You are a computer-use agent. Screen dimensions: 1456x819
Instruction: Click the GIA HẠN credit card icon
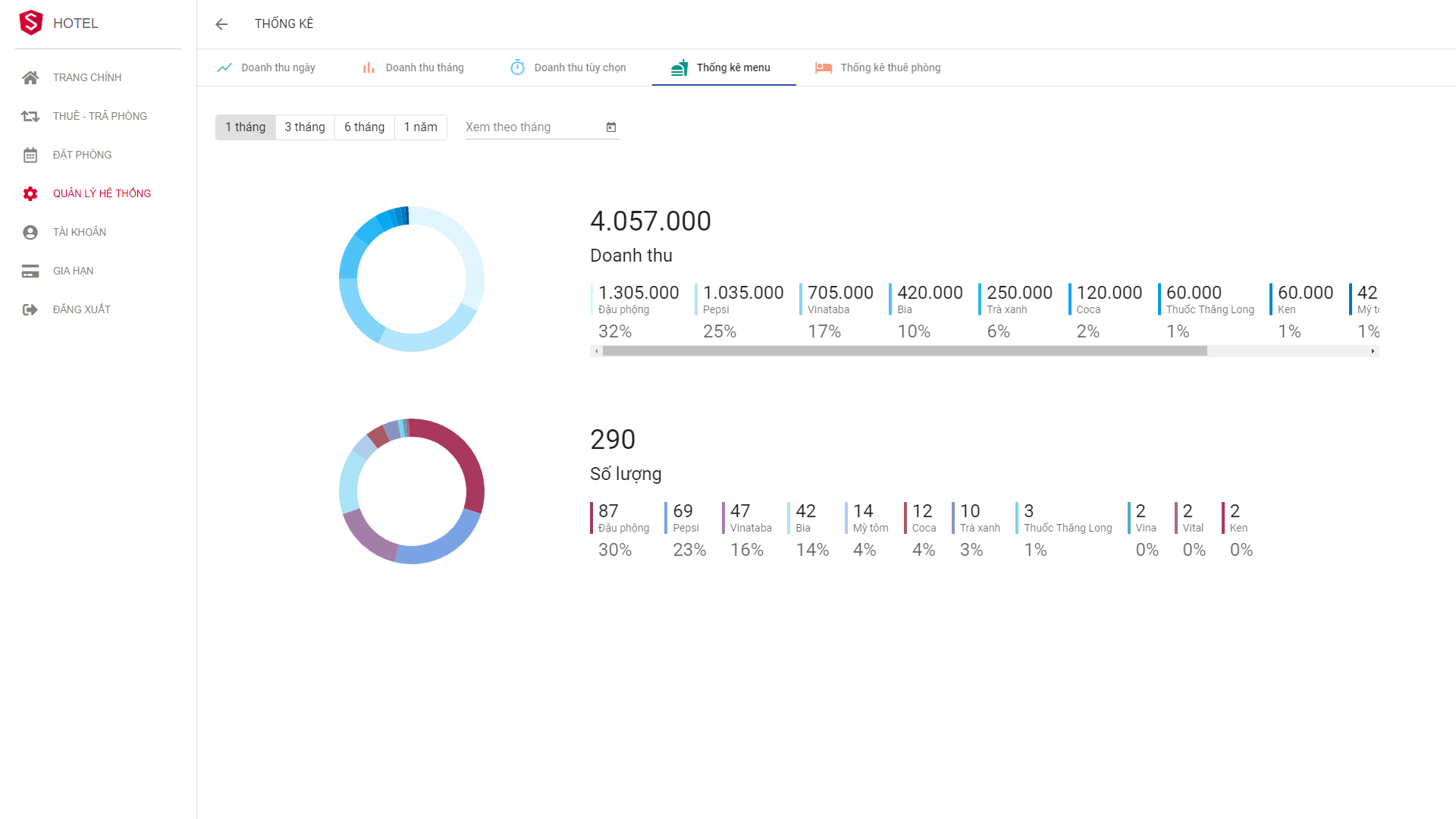30,271
